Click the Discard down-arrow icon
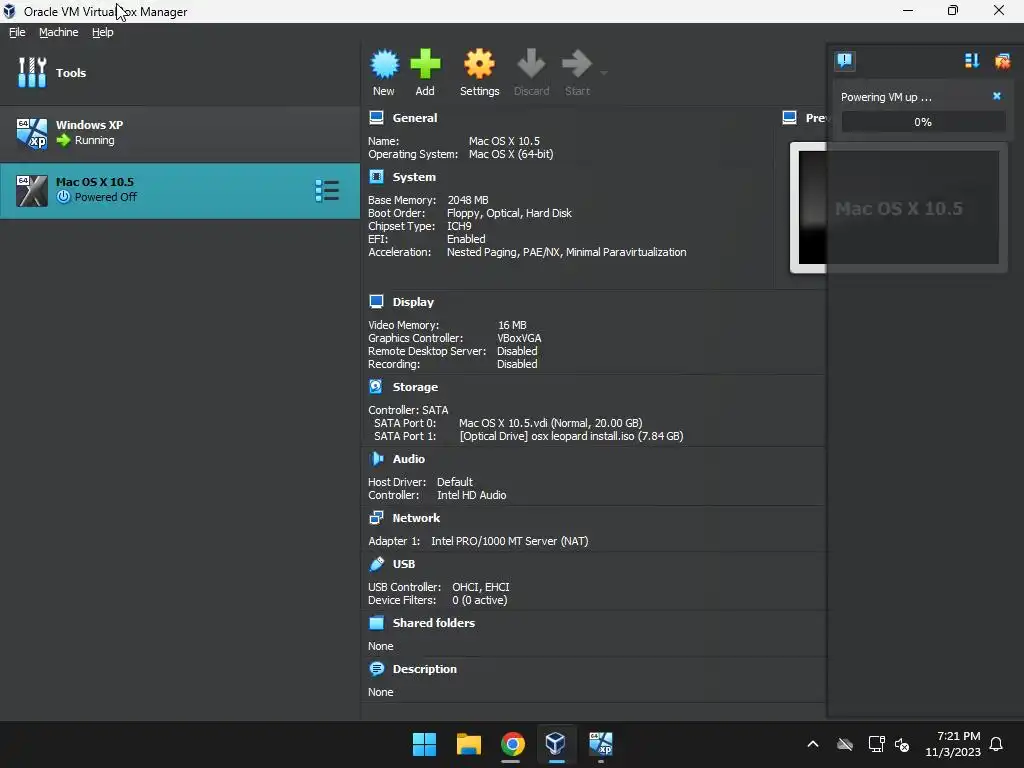Image resolution: width=1024 pixels, height=768 pixels. tap(531, 64)
